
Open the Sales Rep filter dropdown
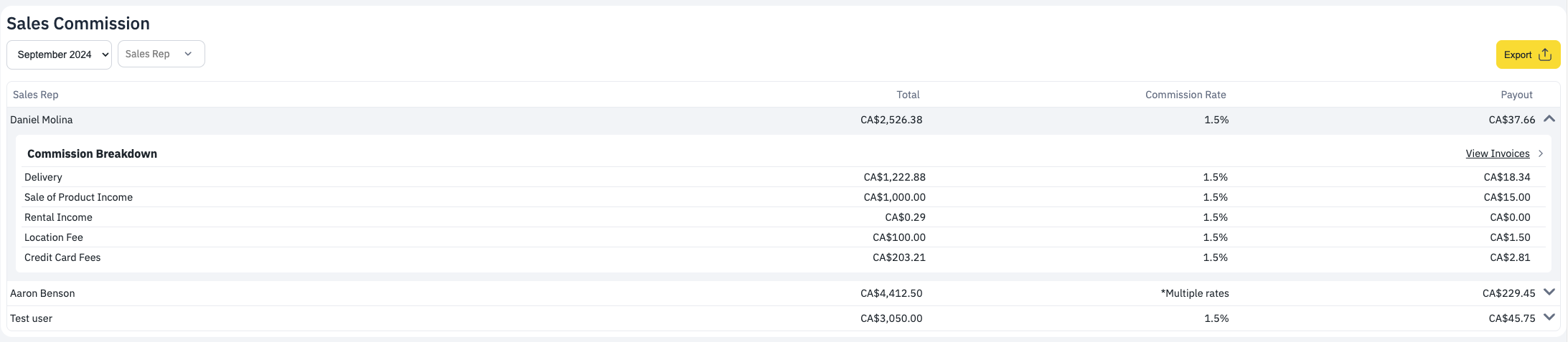coord(161,54)
